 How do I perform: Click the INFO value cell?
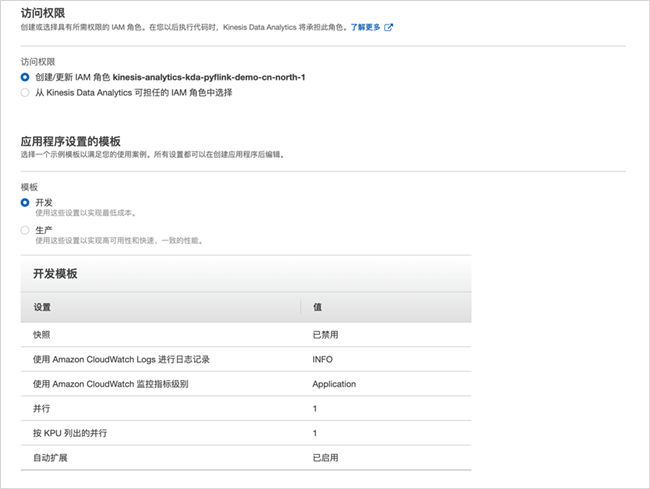click(323, 359)
